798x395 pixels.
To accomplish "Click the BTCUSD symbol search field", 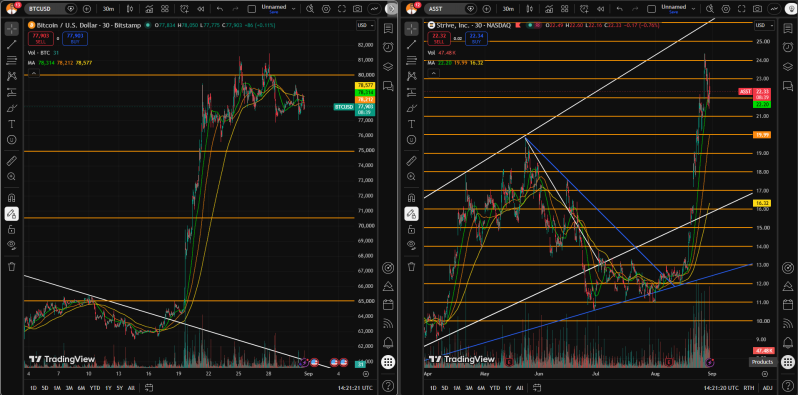I will point(46,9).
